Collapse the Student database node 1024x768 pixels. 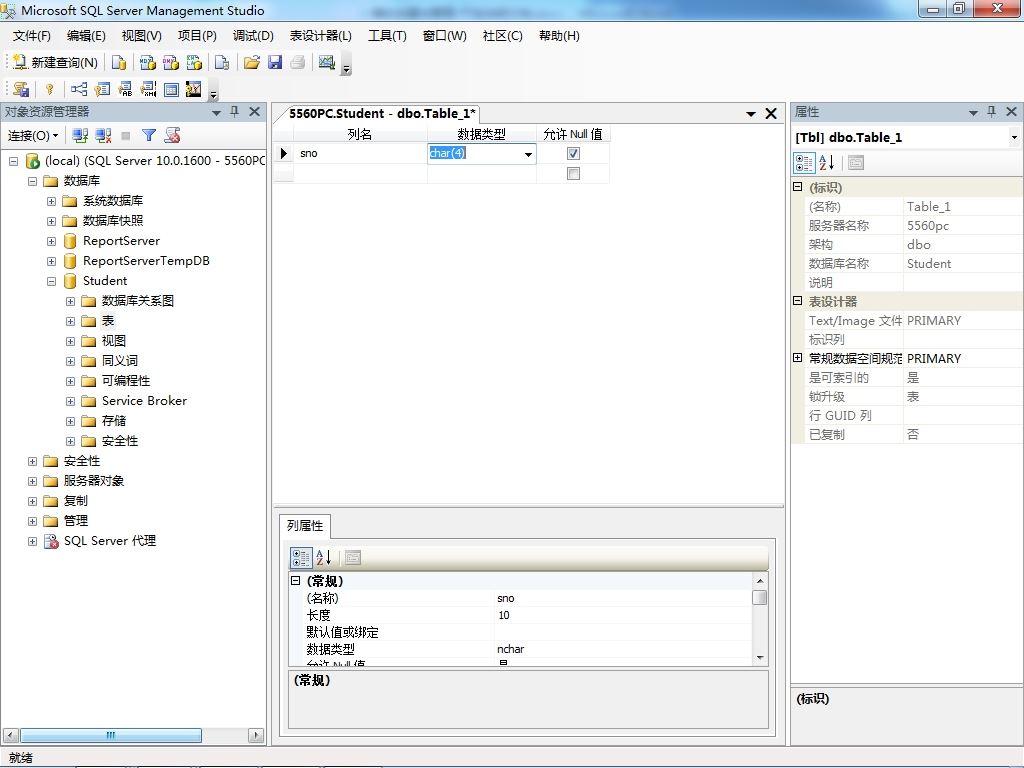pos(51,281)
